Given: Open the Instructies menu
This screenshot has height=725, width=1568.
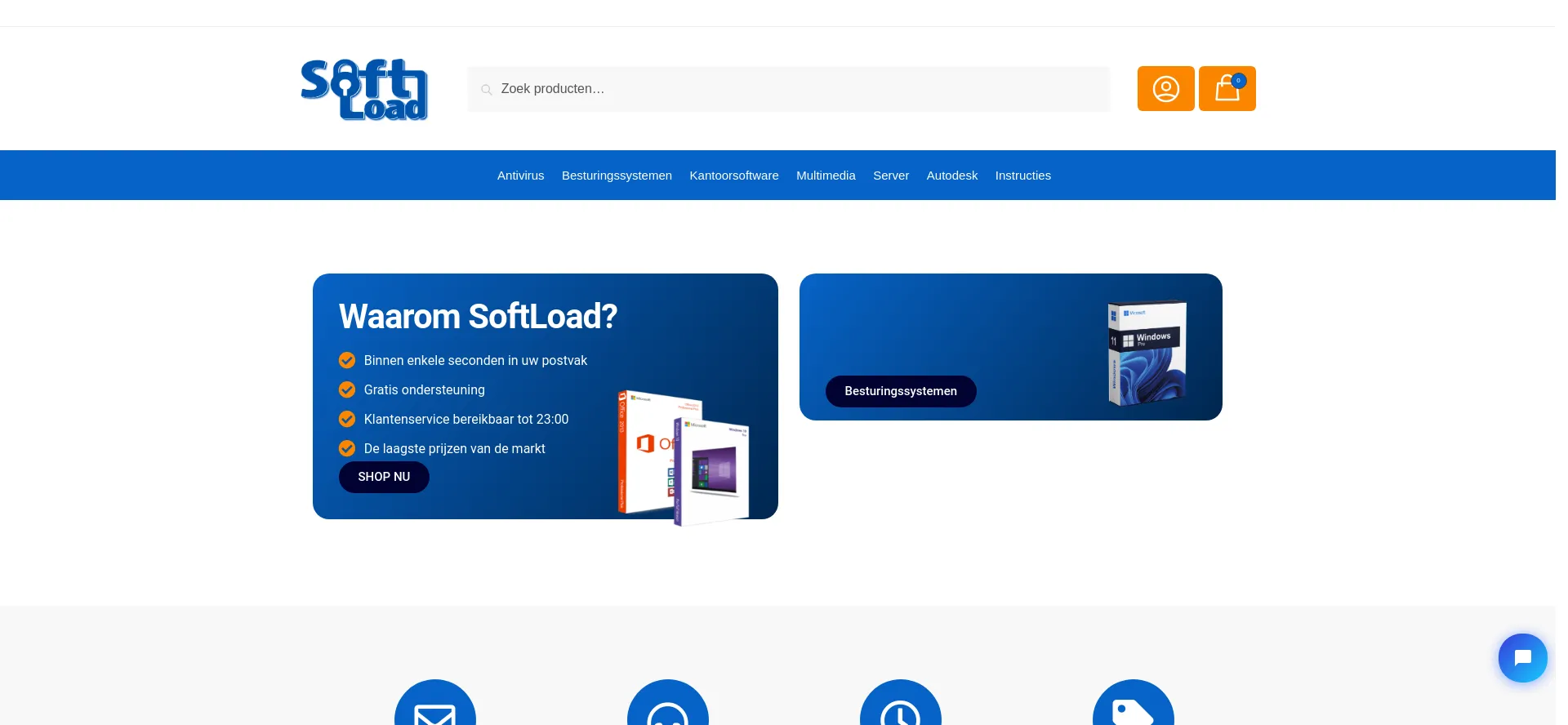Looking at the screenshot, I should [1022, 176].
